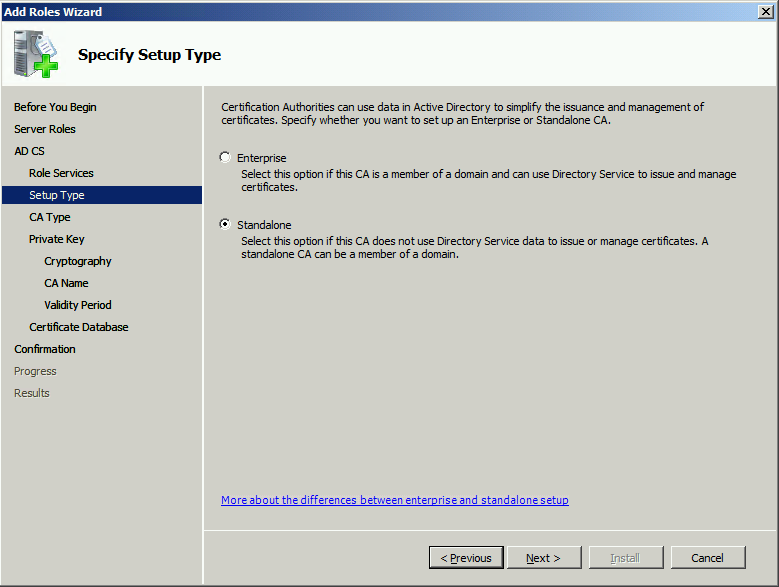Click the Next button
This screenshot has height=587, width=779.
tap(544, 558)
